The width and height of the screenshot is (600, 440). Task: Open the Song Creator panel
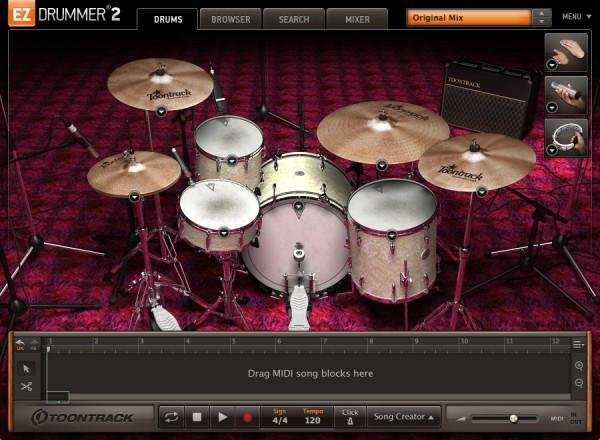(x=405, y=416)
